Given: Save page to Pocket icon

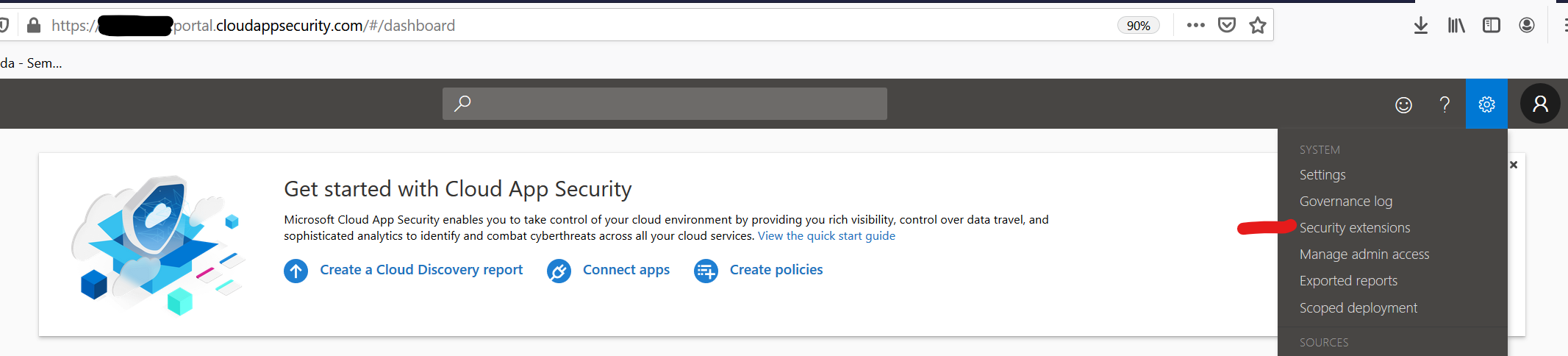Looking at the screenshot, I should tap(1227, 26).
